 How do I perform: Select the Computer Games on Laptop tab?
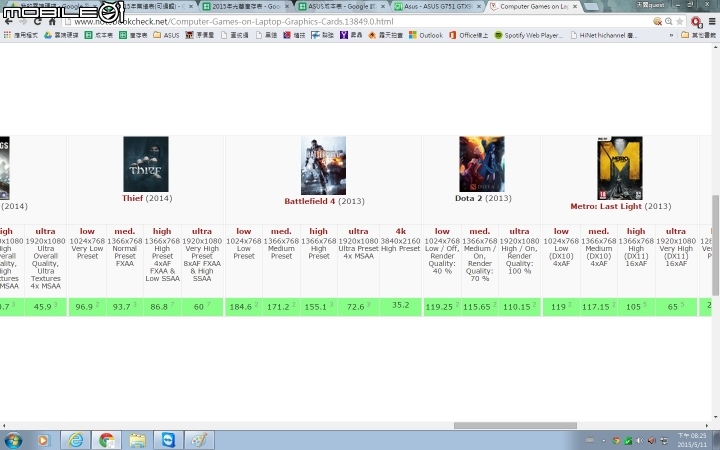pyautogui.click(x=534, y=6)
